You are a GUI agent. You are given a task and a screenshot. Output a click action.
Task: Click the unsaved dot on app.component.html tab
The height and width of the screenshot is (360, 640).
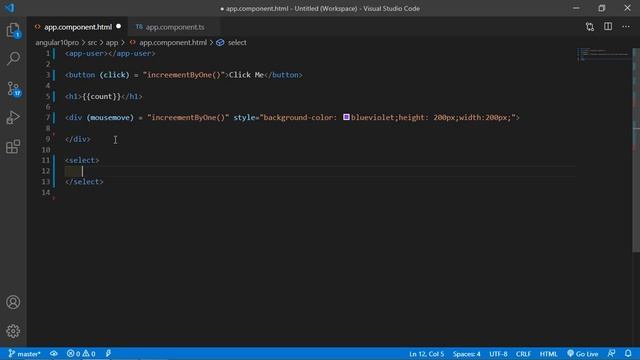pyautogui.click(x=118, y=27)
